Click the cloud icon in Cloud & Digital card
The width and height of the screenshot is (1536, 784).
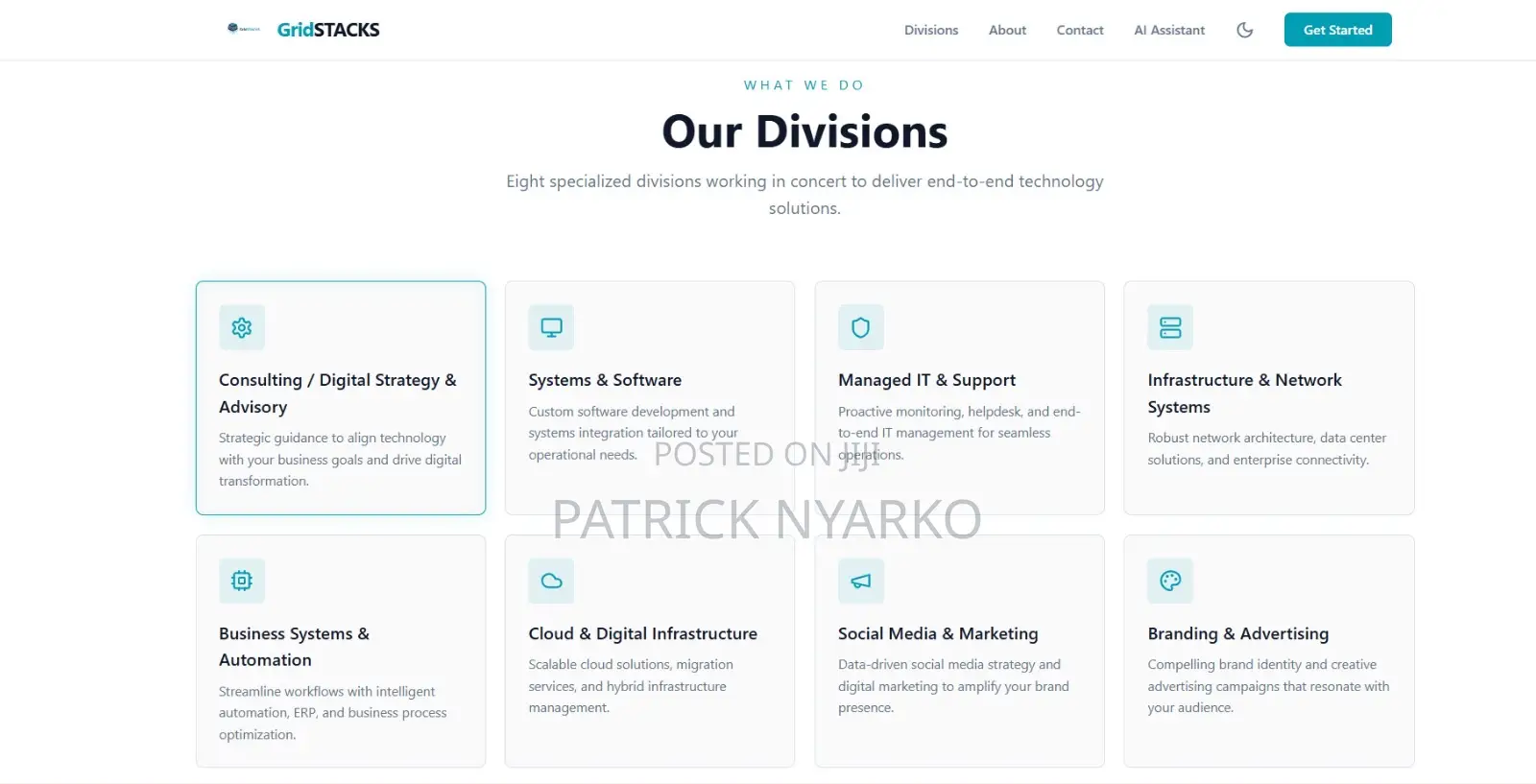coord(551,581)
